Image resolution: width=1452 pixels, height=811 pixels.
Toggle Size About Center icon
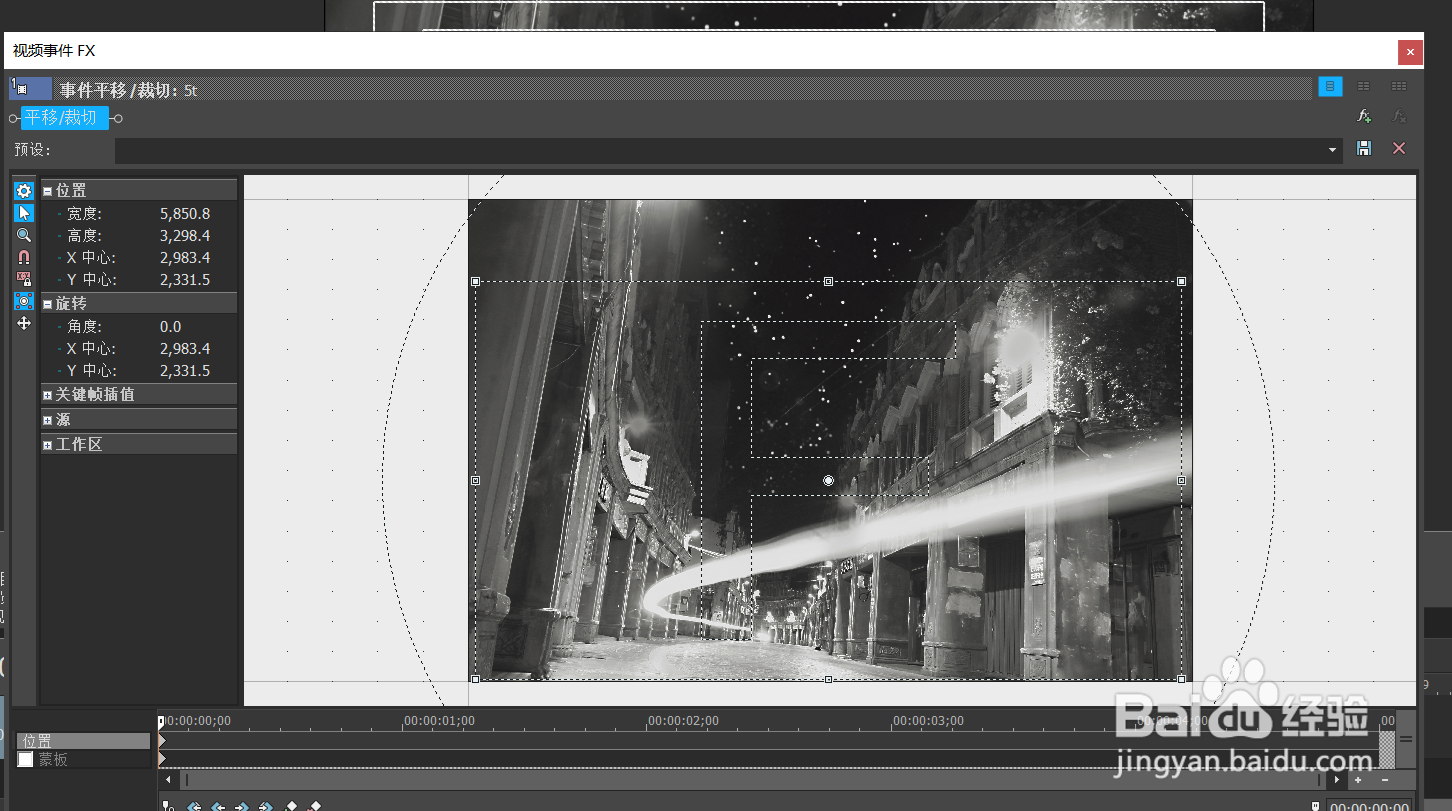[24, 301]
